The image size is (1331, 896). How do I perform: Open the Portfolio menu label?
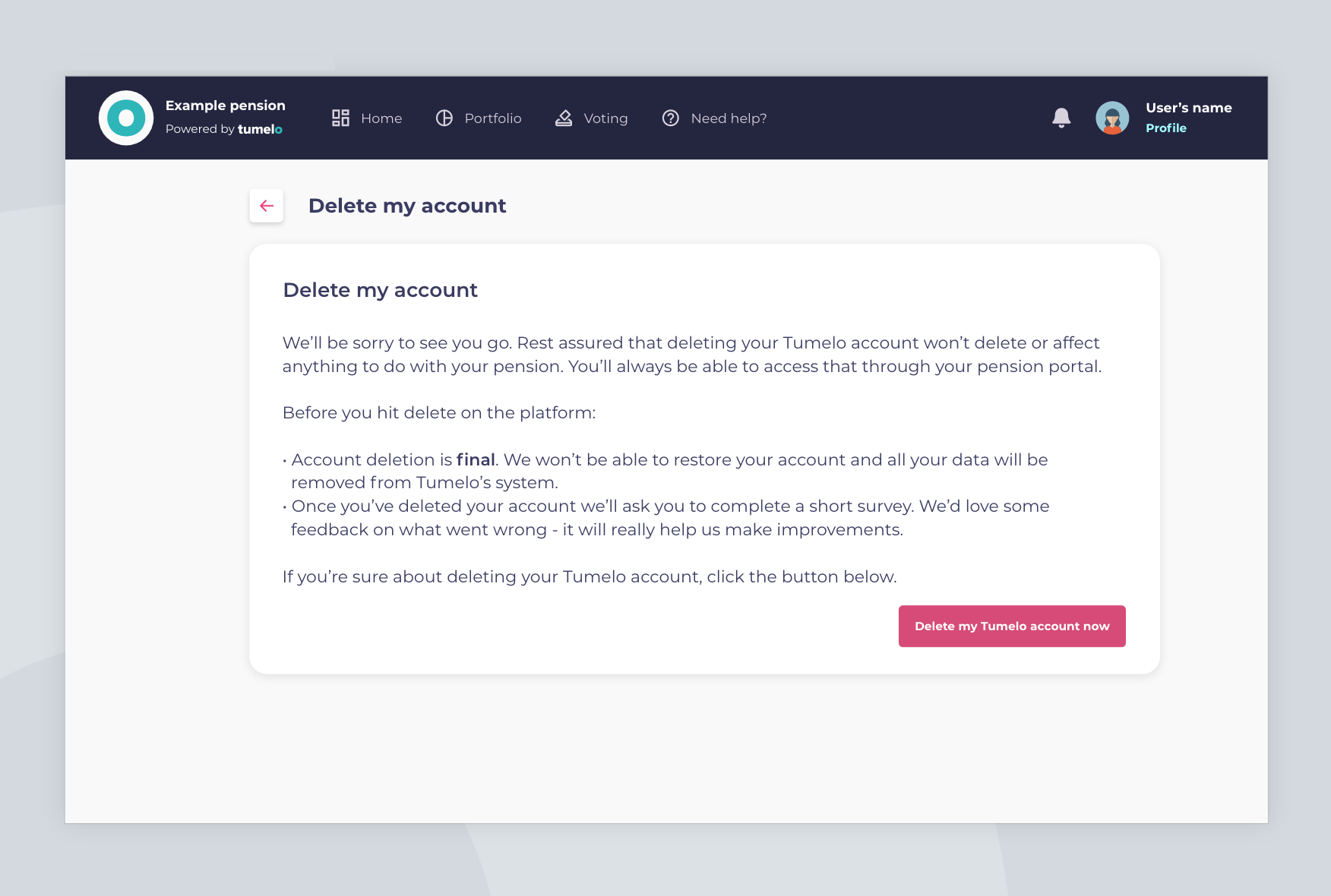pyautogui.click(x=493, y=118)
